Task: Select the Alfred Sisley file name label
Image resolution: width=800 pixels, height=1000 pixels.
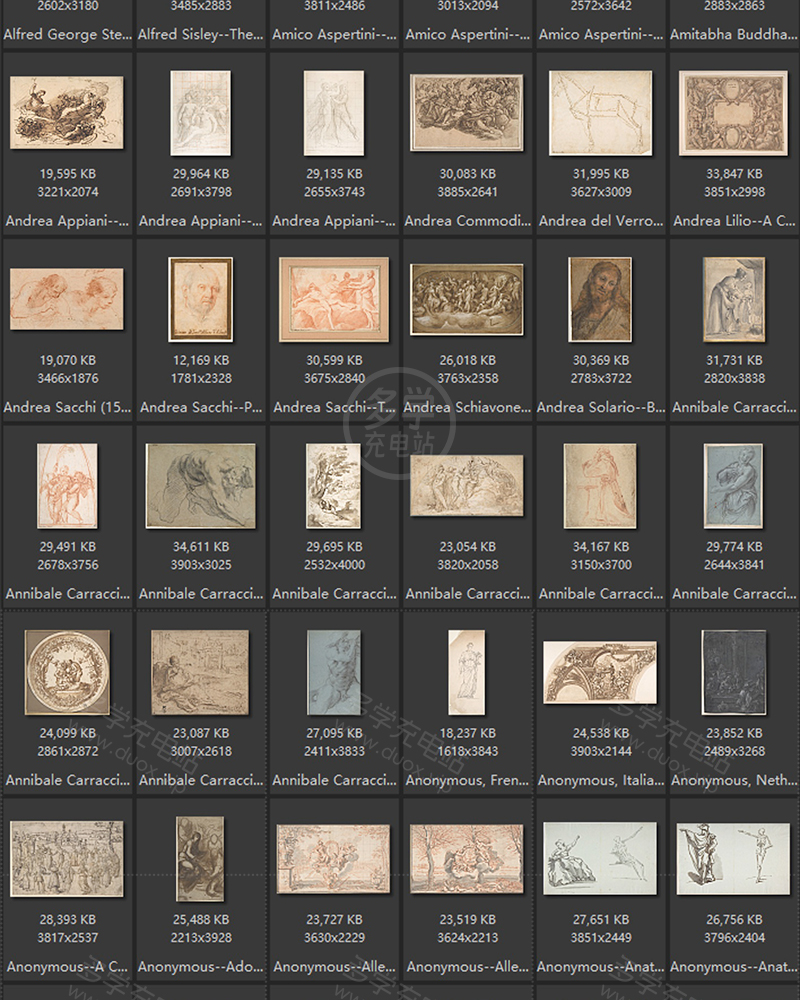Action: point(200,34)
